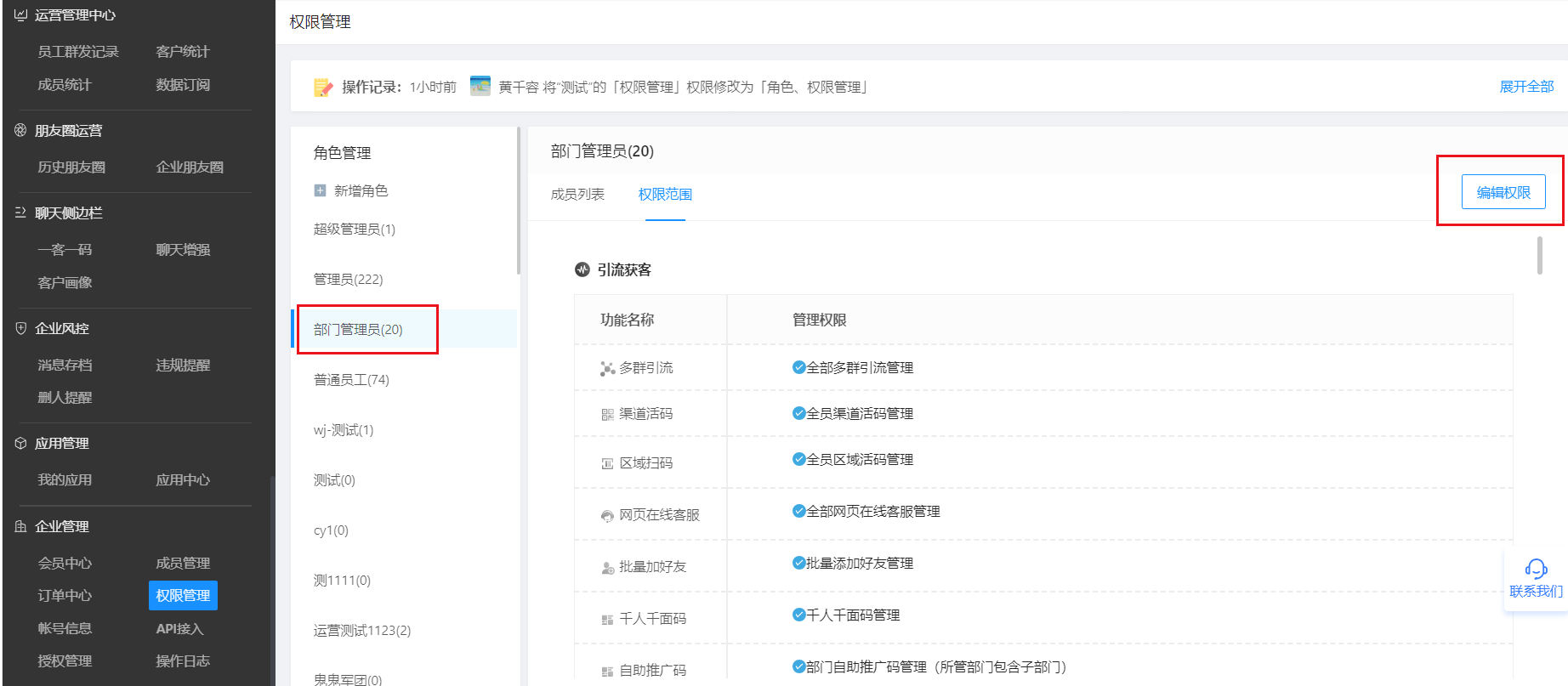Click the role list scrollbar
Image resolution: width=1568 pixels, height=686 pixels.
click(519, 201)
